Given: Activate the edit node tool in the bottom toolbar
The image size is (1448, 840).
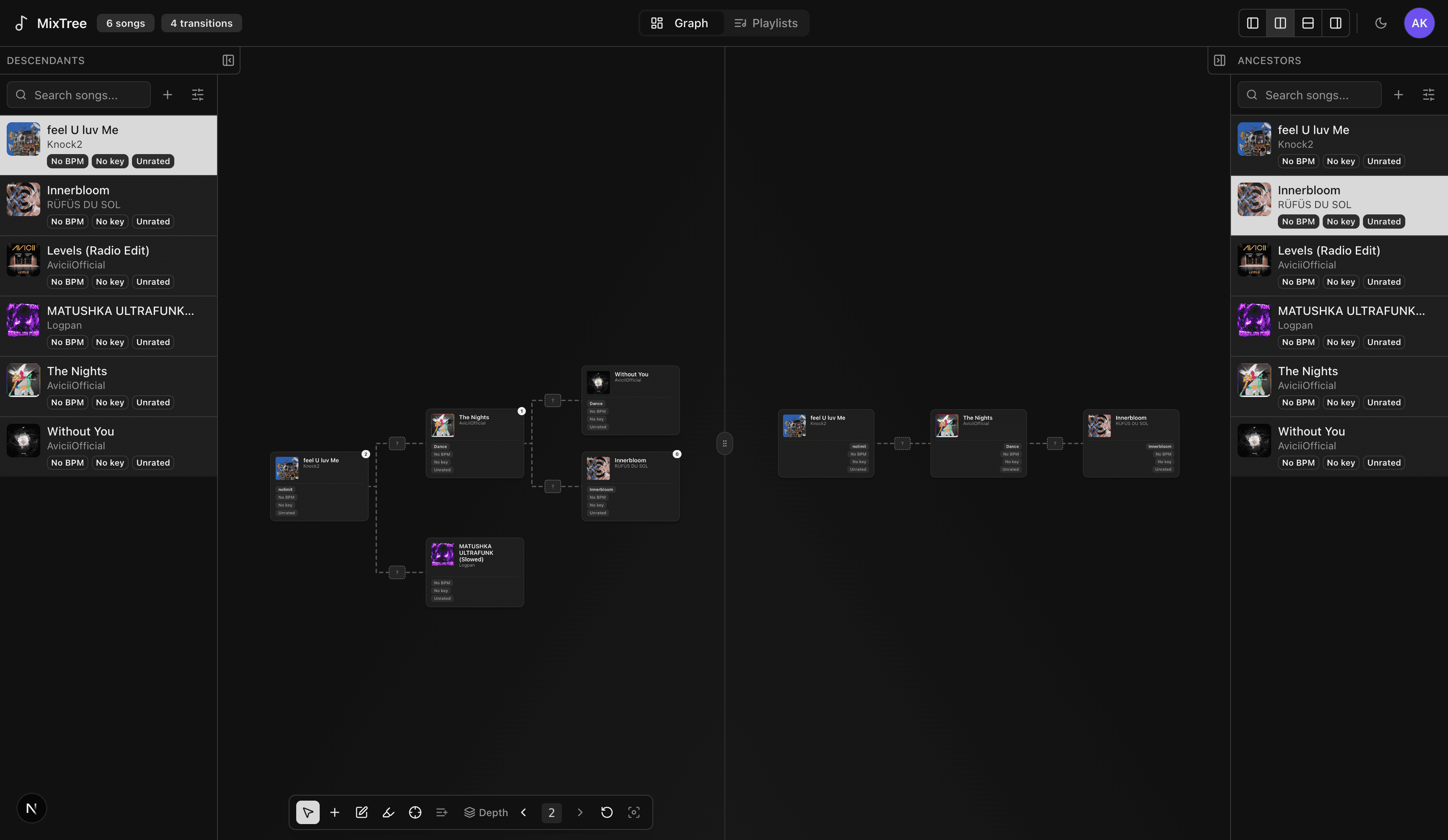Looking at the screenshot, I should coord(362,812).
